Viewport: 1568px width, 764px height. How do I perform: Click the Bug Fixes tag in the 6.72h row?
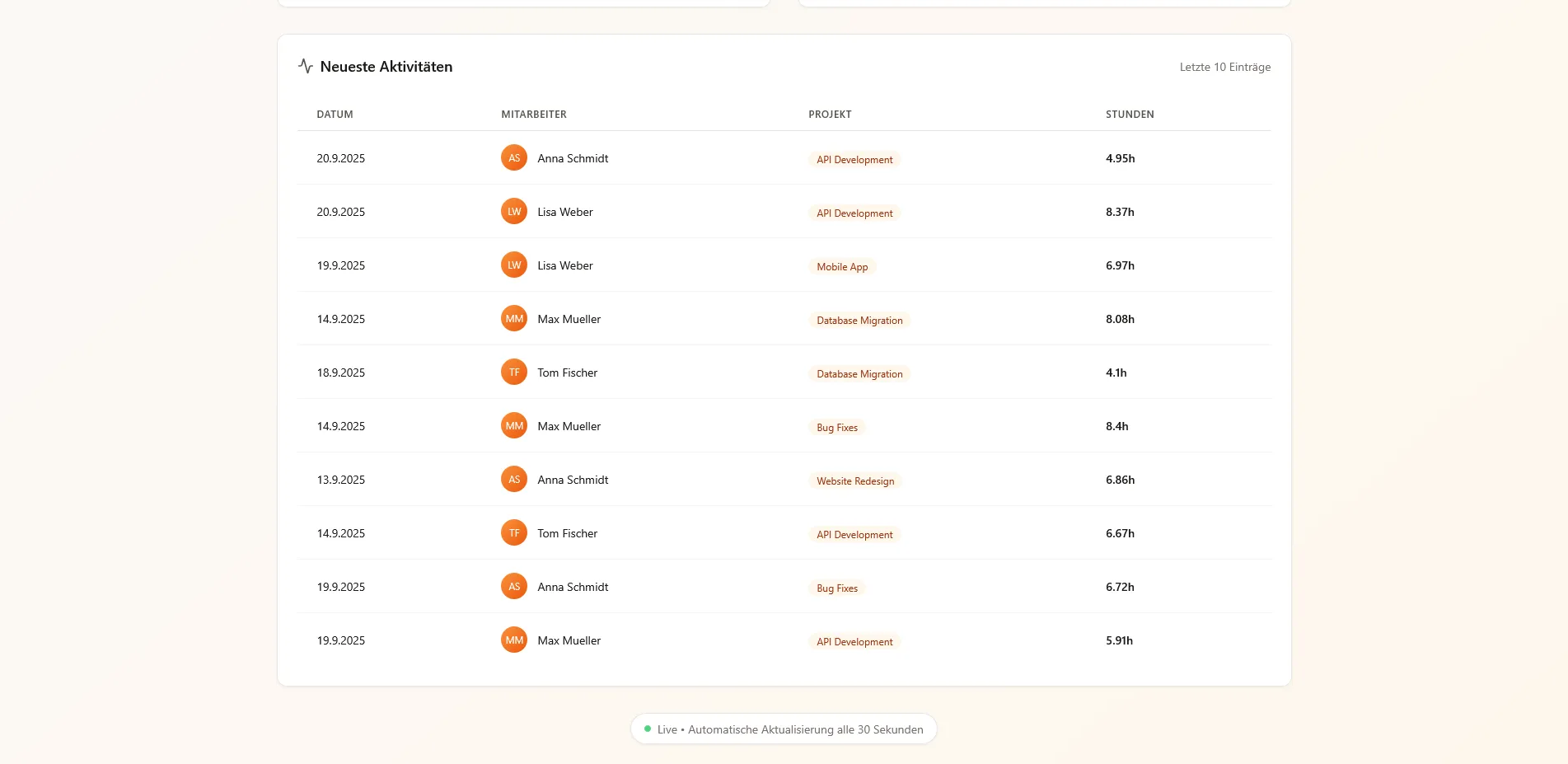(x=837, y=588)
